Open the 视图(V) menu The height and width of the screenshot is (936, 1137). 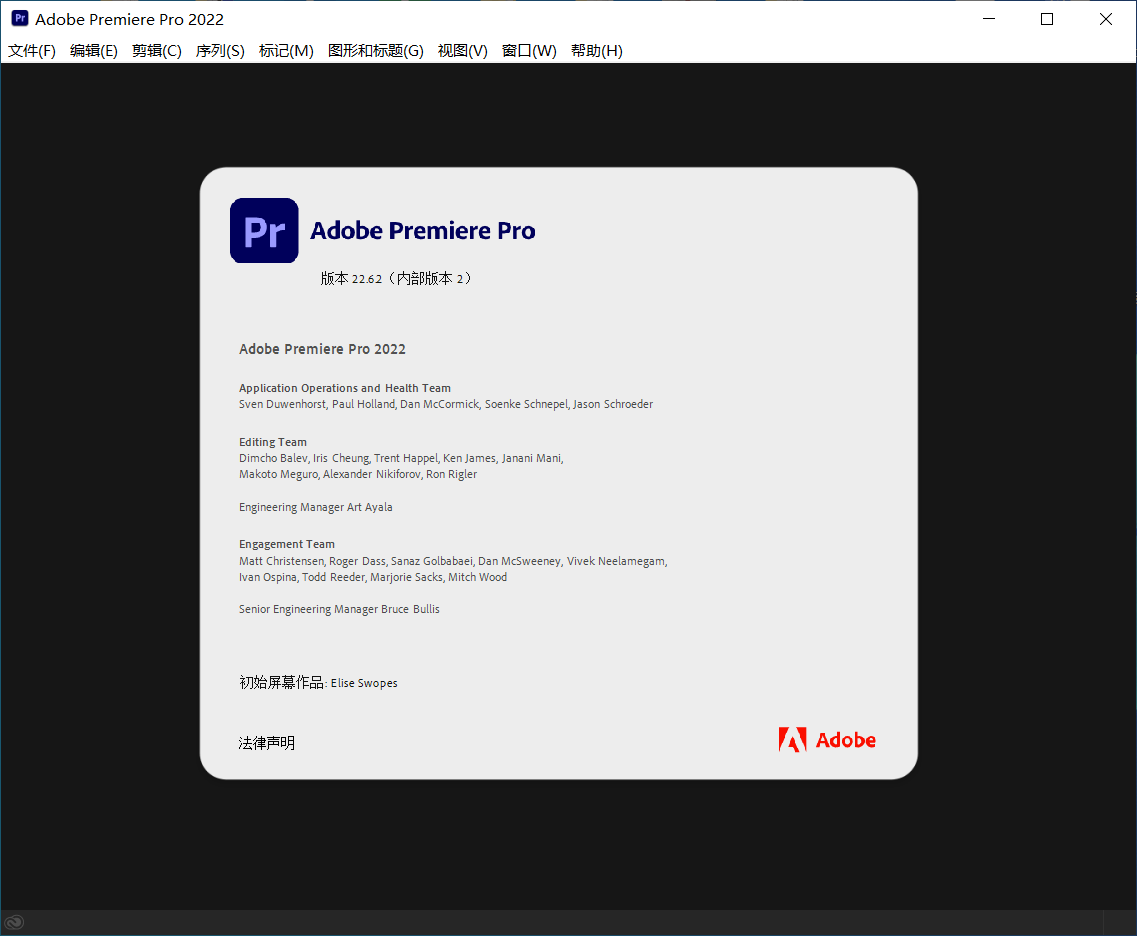click(463, 51)
